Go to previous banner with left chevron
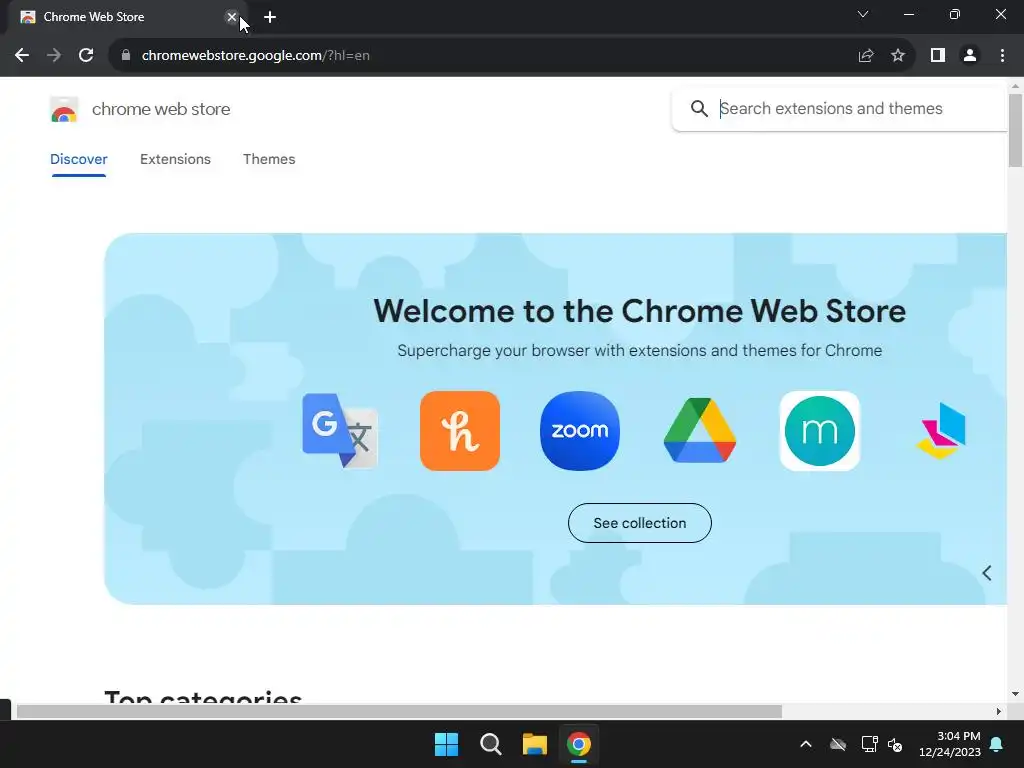This screenshot has width=1024, height=768. (x=987, y=573)
